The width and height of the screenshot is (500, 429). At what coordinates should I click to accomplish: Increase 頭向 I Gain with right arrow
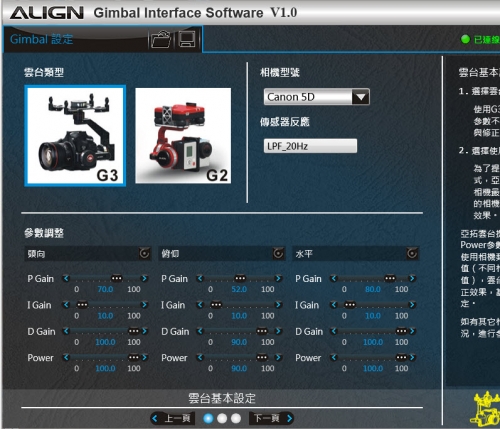click(x=144, y=304)
